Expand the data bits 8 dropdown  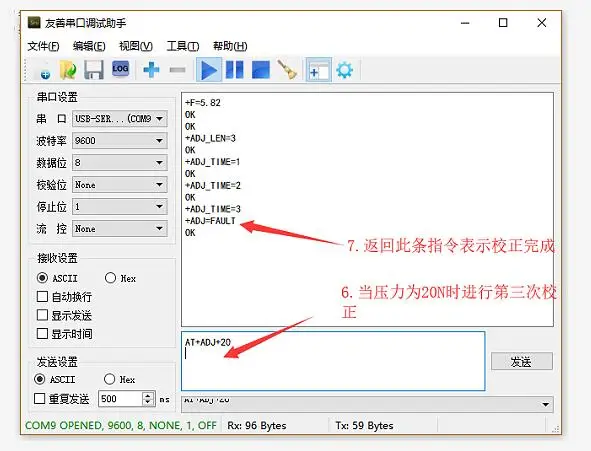coord(120,162)
